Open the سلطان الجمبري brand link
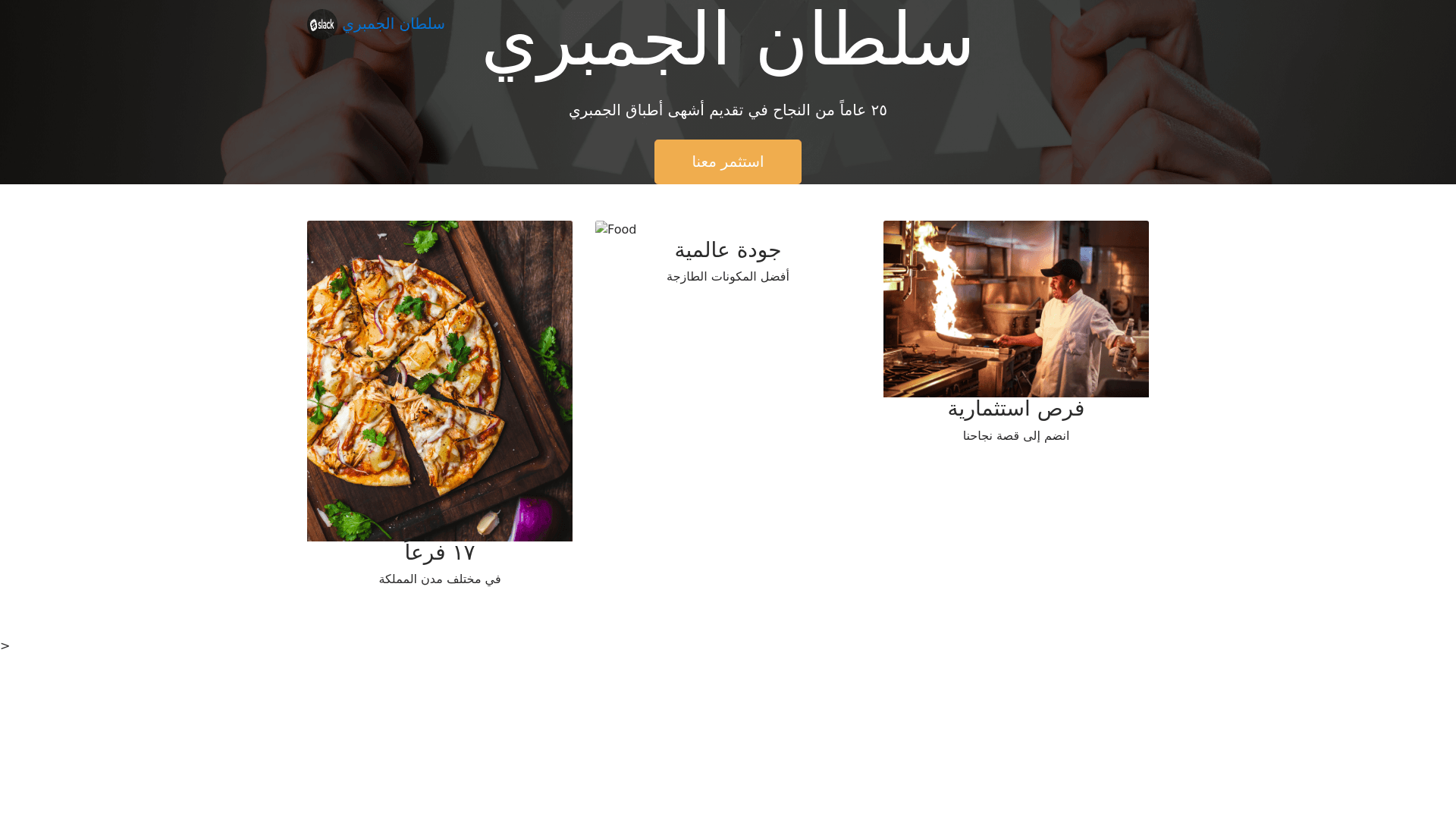This screenshot has height=819, width=1456. pos(375,24)
